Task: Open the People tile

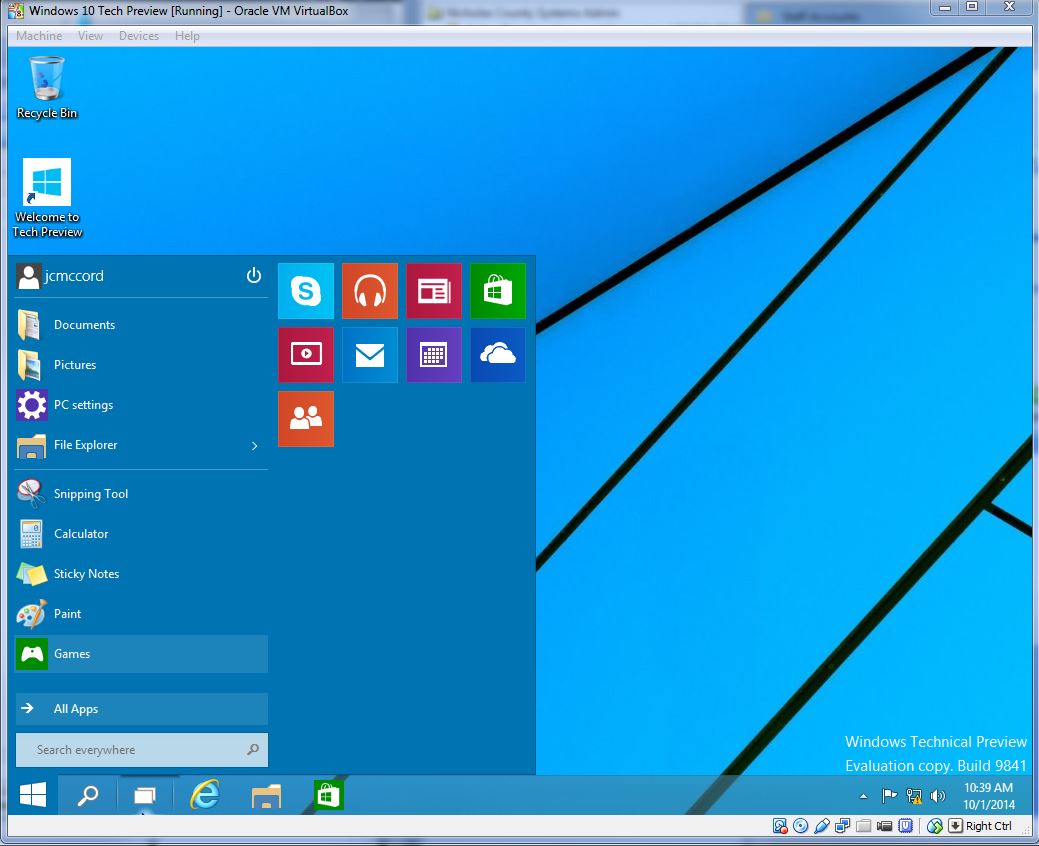Action: point(305,419)
